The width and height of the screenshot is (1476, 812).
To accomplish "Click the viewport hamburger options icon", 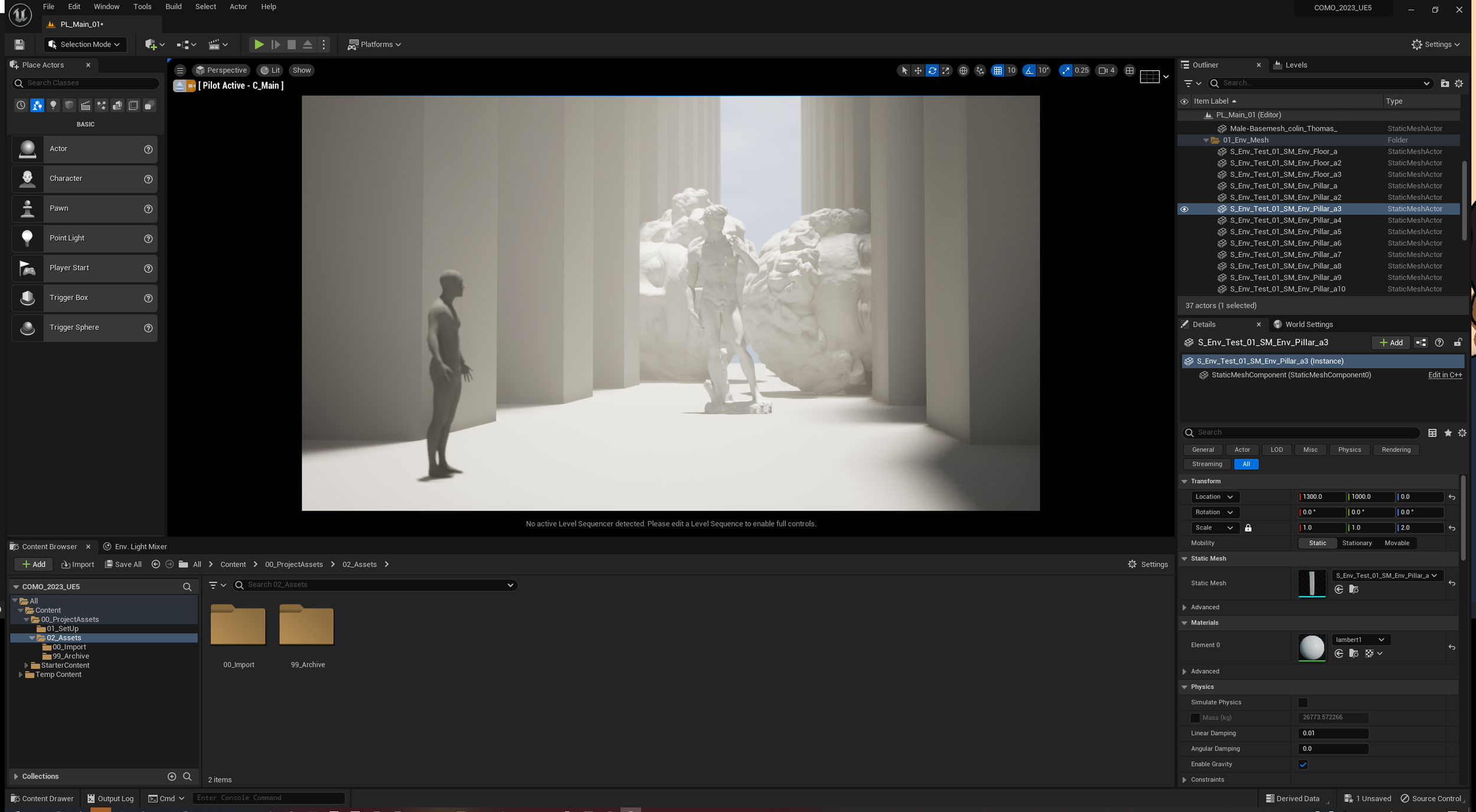I will pos(180,70).
